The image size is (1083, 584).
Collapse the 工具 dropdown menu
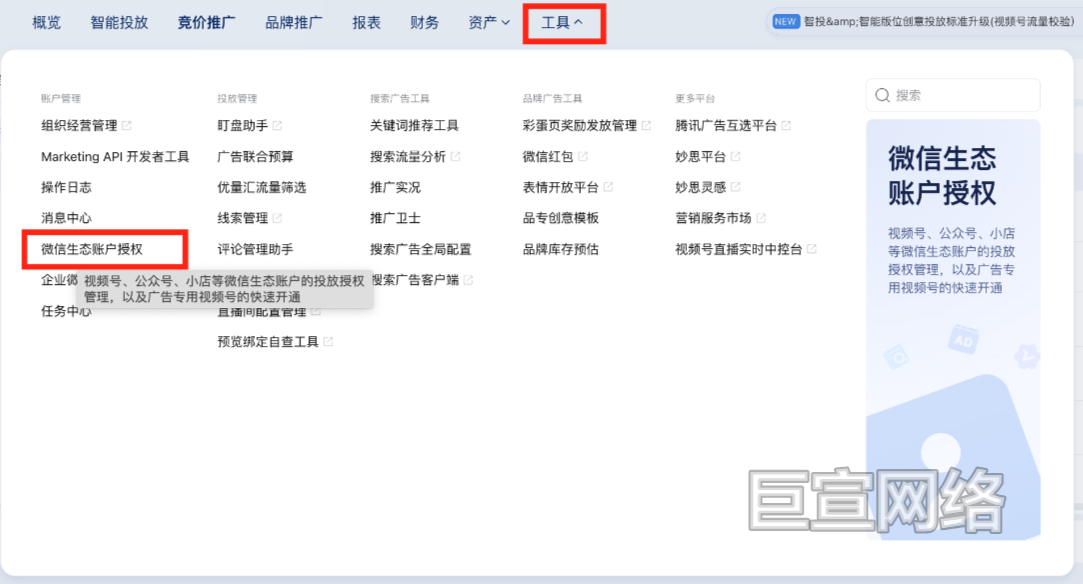pyautogui.click(x=562, y=23)
